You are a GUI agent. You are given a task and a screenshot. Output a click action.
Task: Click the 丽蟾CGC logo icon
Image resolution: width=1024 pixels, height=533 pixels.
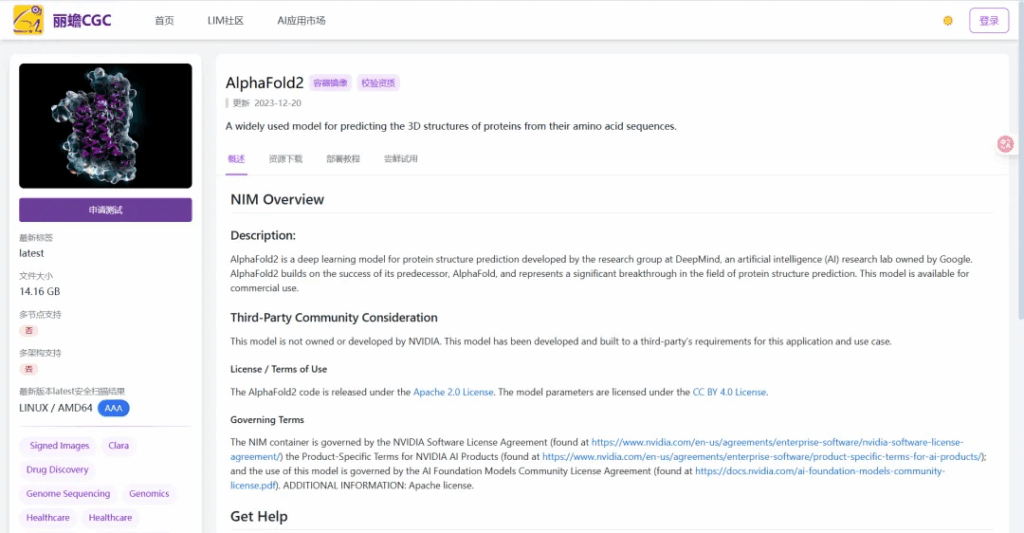[28, 20]
